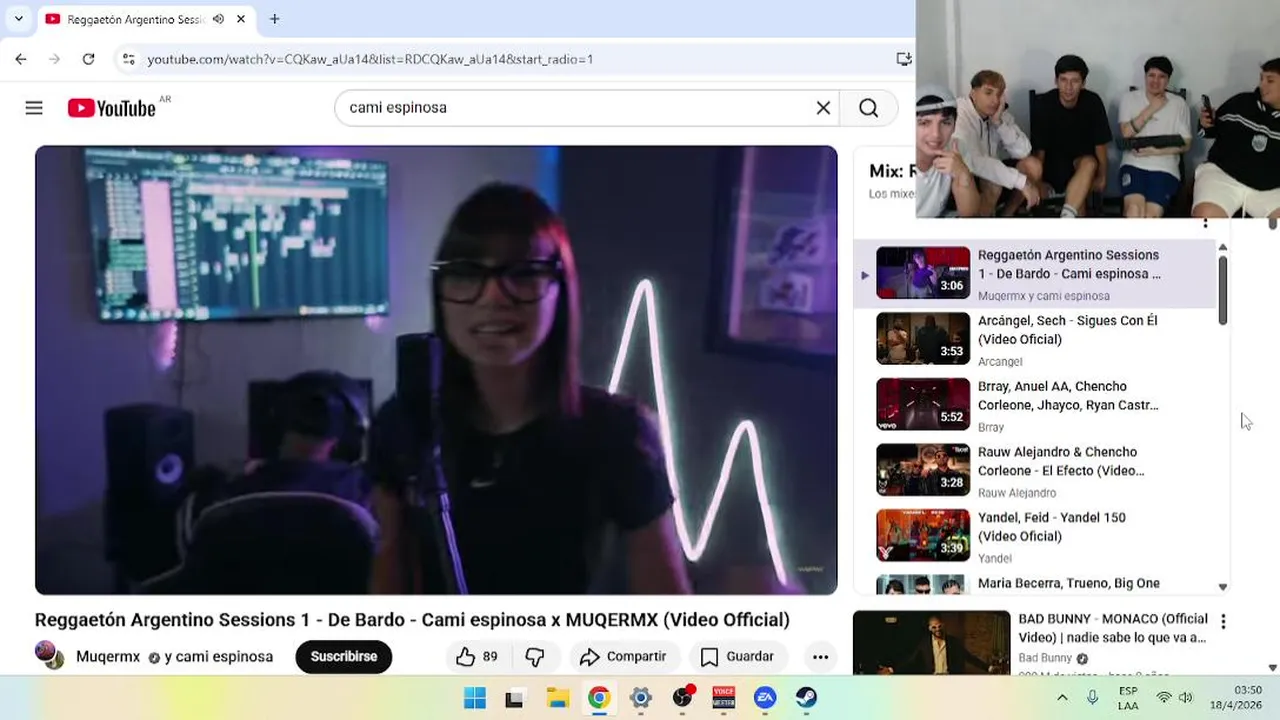Open Task View on taskbar

(514, 698)
